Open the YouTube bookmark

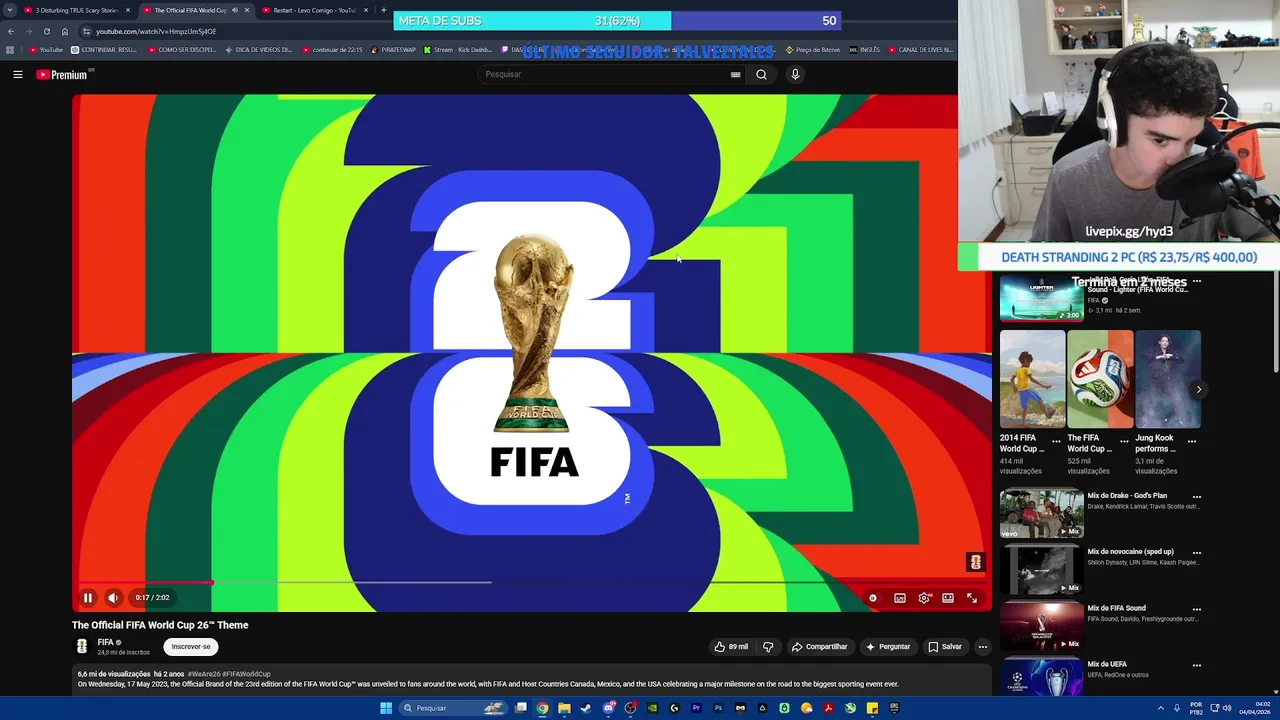(x=46, y=50)
